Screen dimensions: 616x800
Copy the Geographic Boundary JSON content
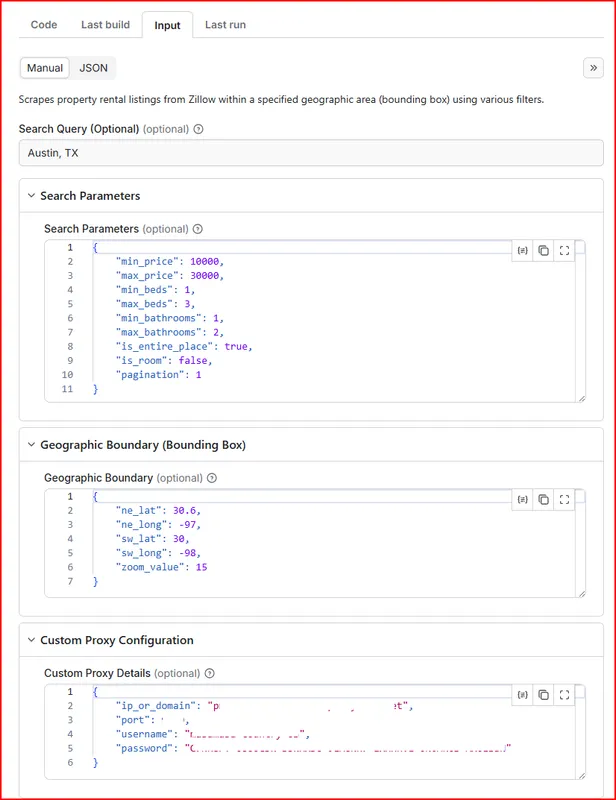543,499
